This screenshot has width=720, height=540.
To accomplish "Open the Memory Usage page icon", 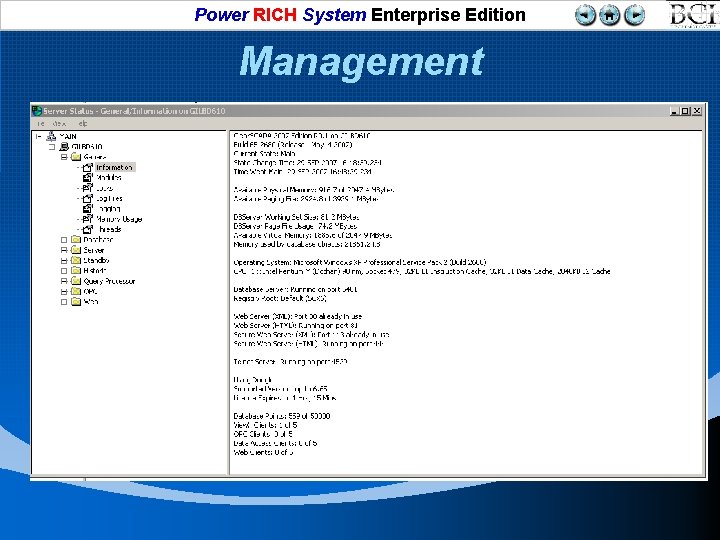I will point(88,219).
